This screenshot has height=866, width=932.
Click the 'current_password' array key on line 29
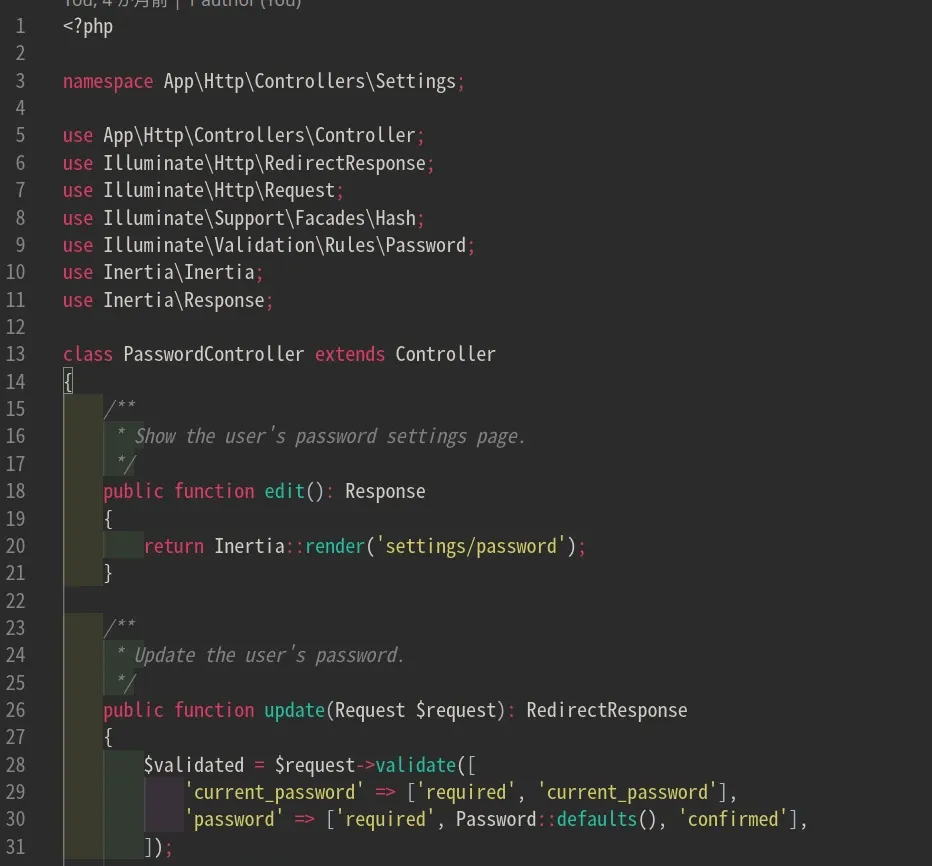275,792
